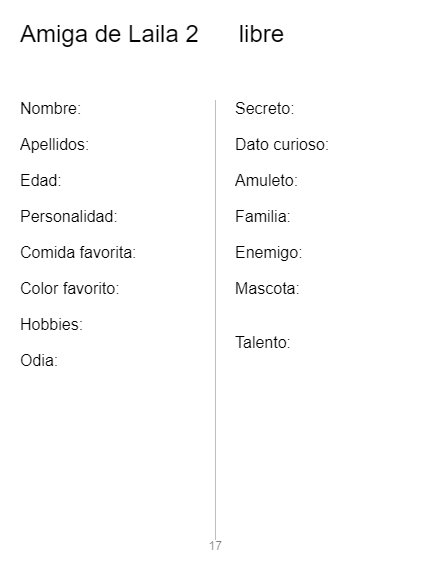430x570 pixels.
Task: Click the 'Hobbies:' field label
Action: coord(52,324)
